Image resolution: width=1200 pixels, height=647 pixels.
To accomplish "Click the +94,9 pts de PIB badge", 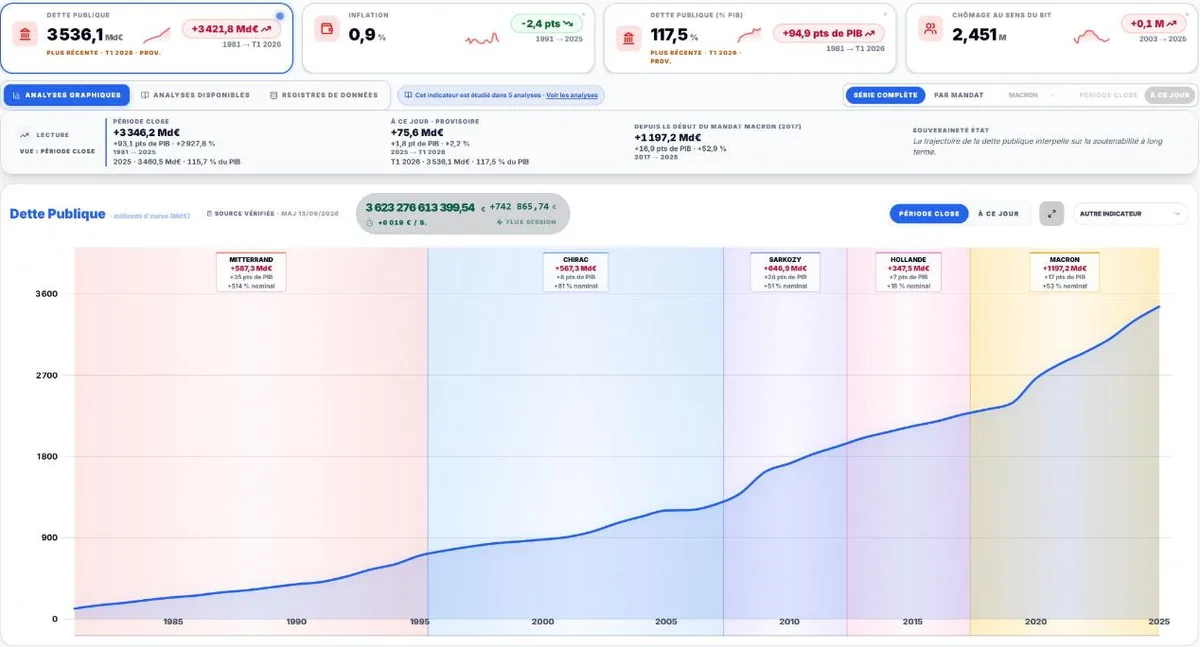I will pyautogui.click(x=829, y=33).
